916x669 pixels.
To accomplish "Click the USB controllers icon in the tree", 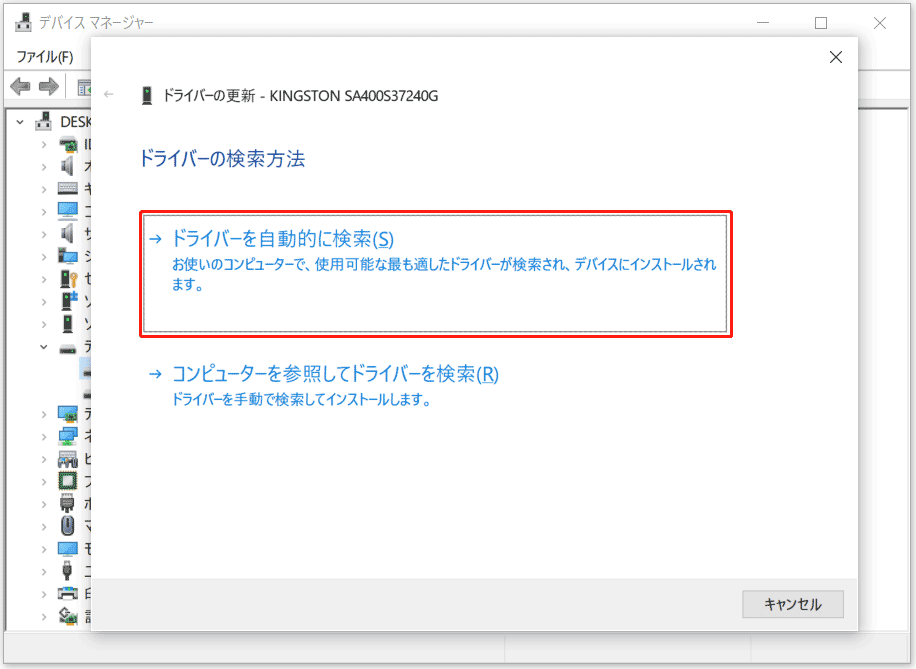I will coord(68,571).
